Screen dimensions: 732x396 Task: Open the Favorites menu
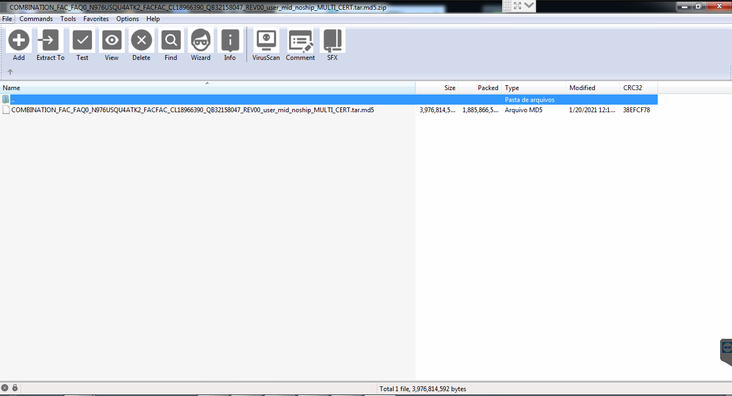96,19
